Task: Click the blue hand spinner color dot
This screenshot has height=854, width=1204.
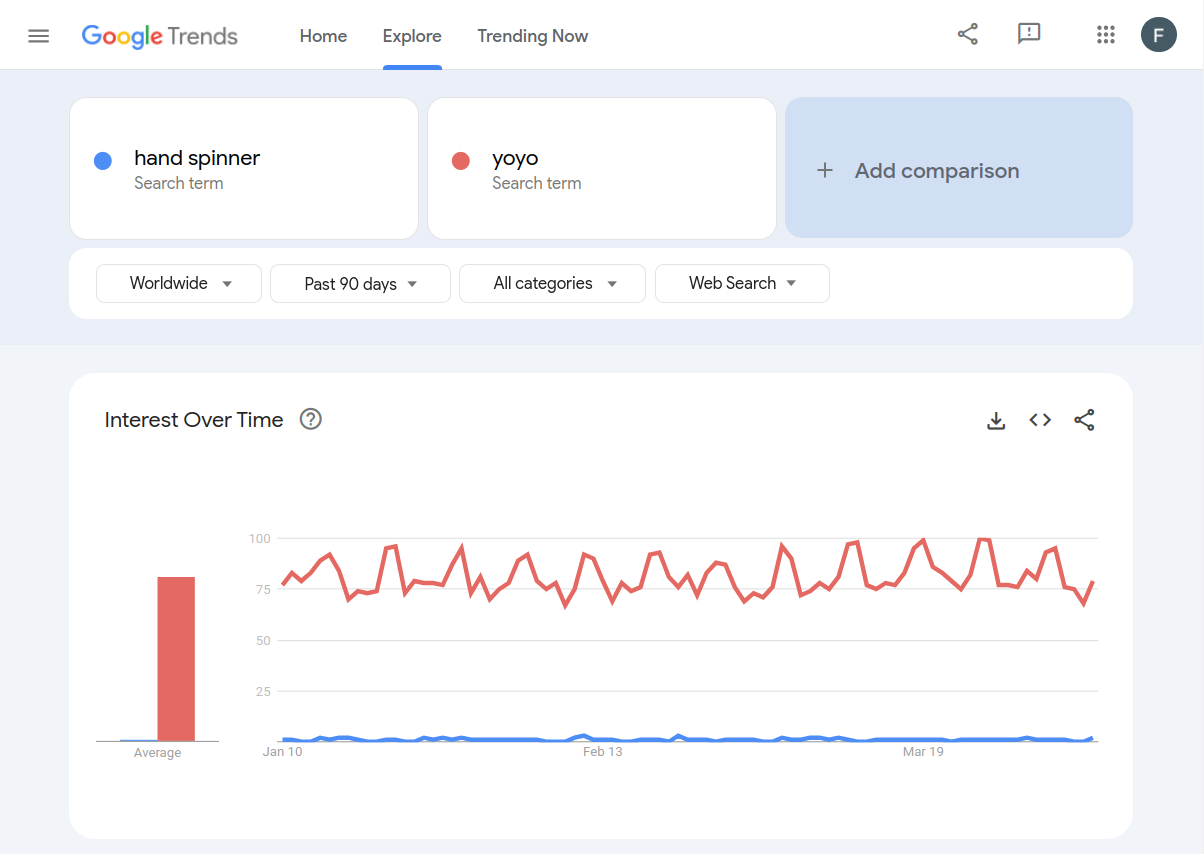Action: [102, 160]
